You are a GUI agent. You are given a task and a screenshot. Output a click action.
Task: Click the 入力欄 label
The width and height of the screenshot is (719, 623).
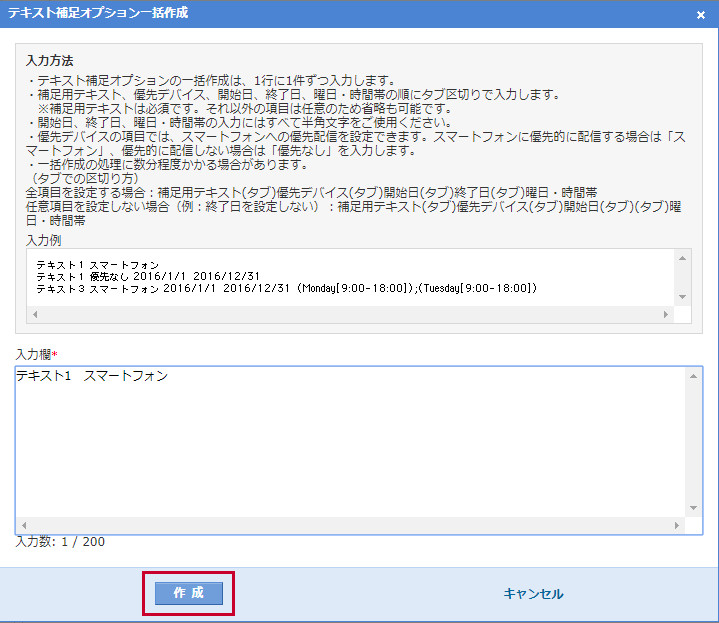pyautogui.click(x=36, y=354)
